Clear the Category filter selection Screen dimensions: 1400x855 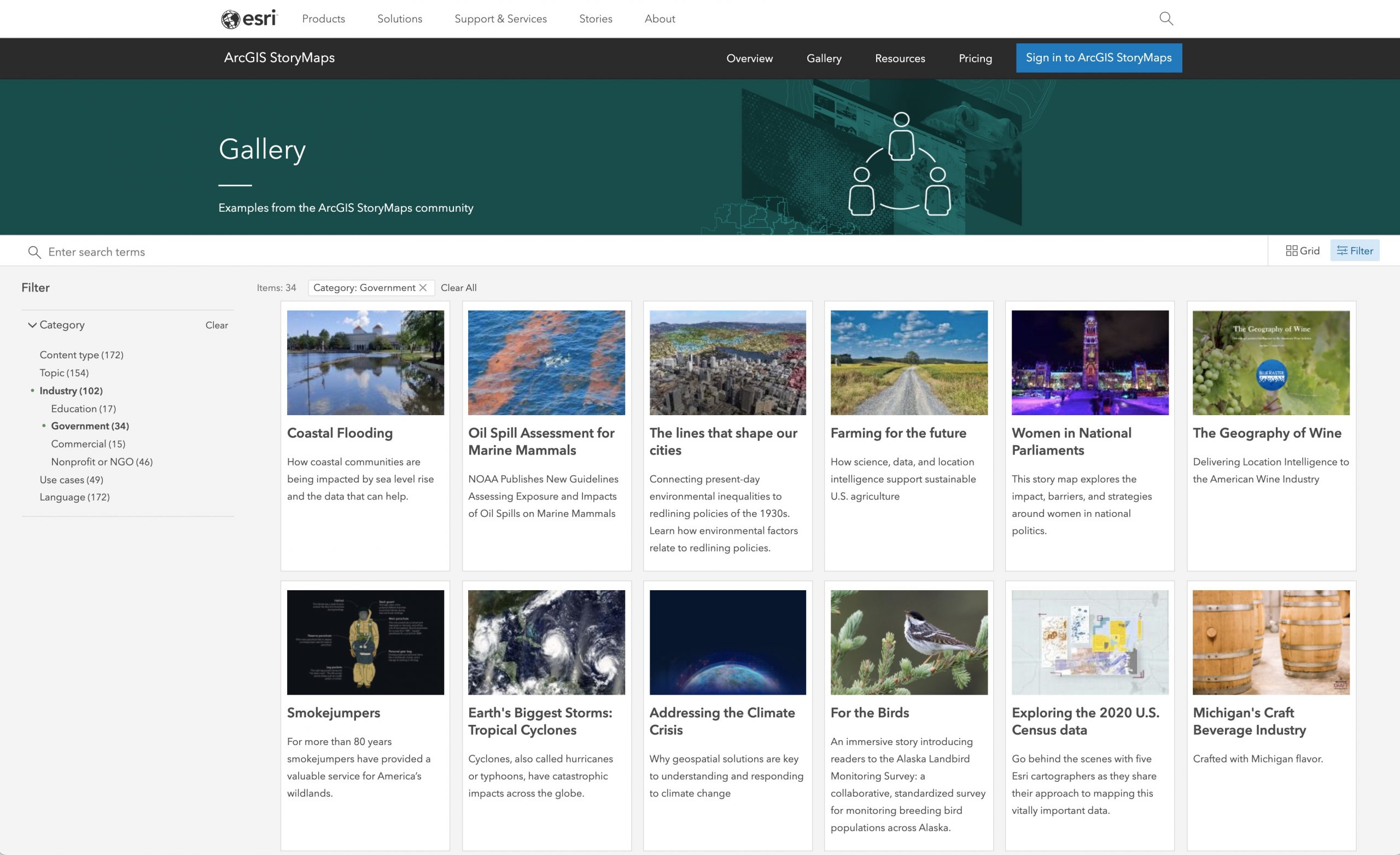pyautogui.click(x=217, y=325)
